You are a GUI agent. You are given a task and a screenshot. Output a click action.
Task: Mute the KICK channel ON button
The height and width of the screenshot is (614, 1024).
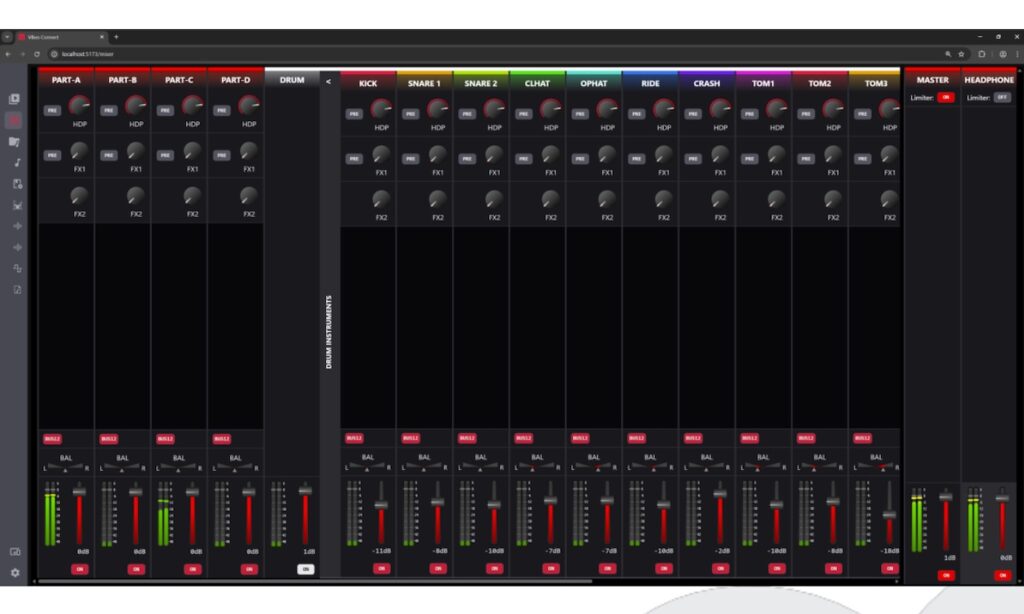tap(381, 568)
